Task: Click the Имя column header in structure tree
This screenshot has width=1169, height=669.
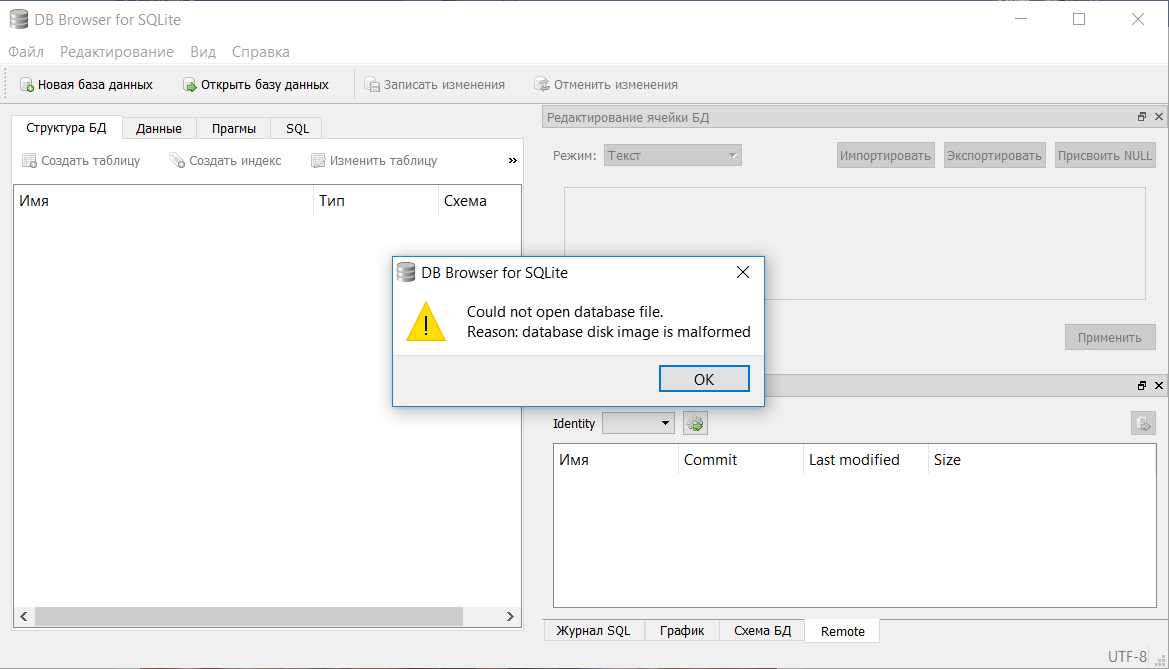Action: (x=163, y=201)
